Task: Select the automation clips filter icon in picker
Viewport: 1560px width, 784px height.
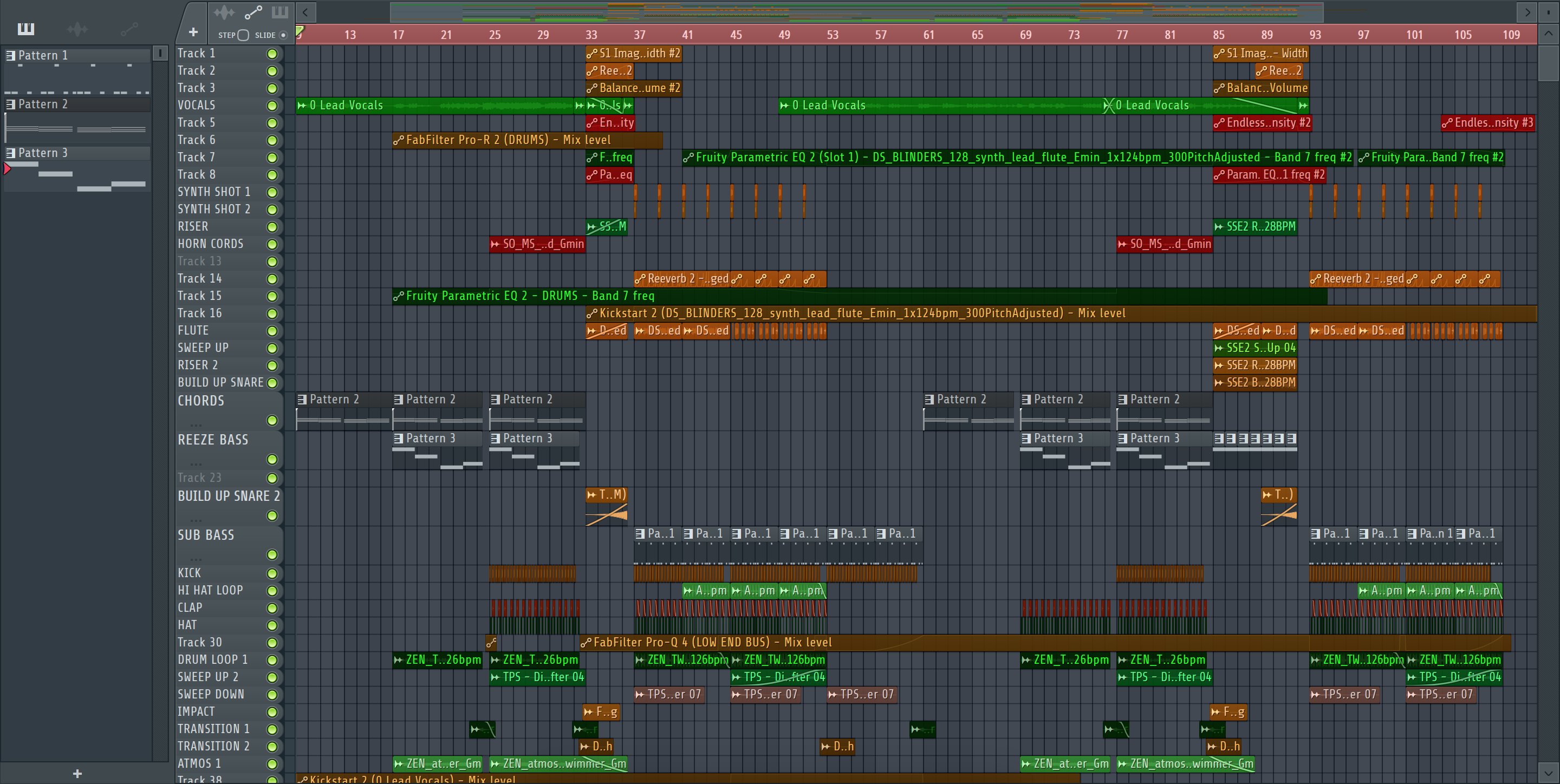Action: pyautogui.click(x=129, y=29)
